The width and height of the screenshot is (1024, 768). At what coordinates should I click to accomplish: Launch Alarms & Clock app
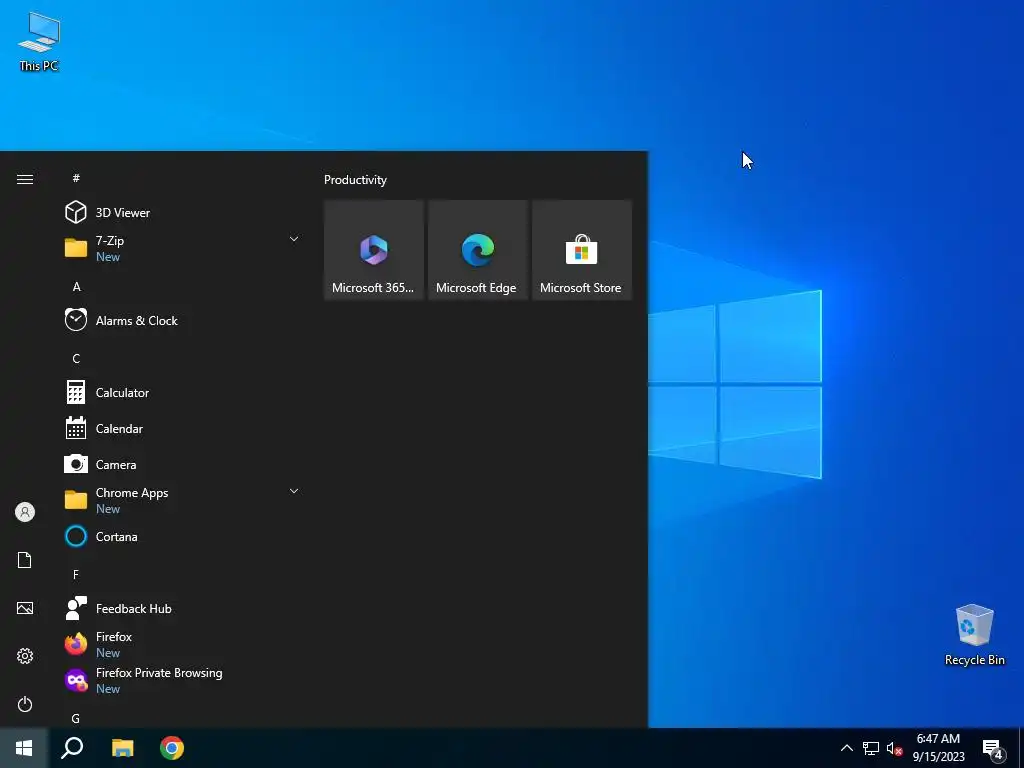point(183,320)
